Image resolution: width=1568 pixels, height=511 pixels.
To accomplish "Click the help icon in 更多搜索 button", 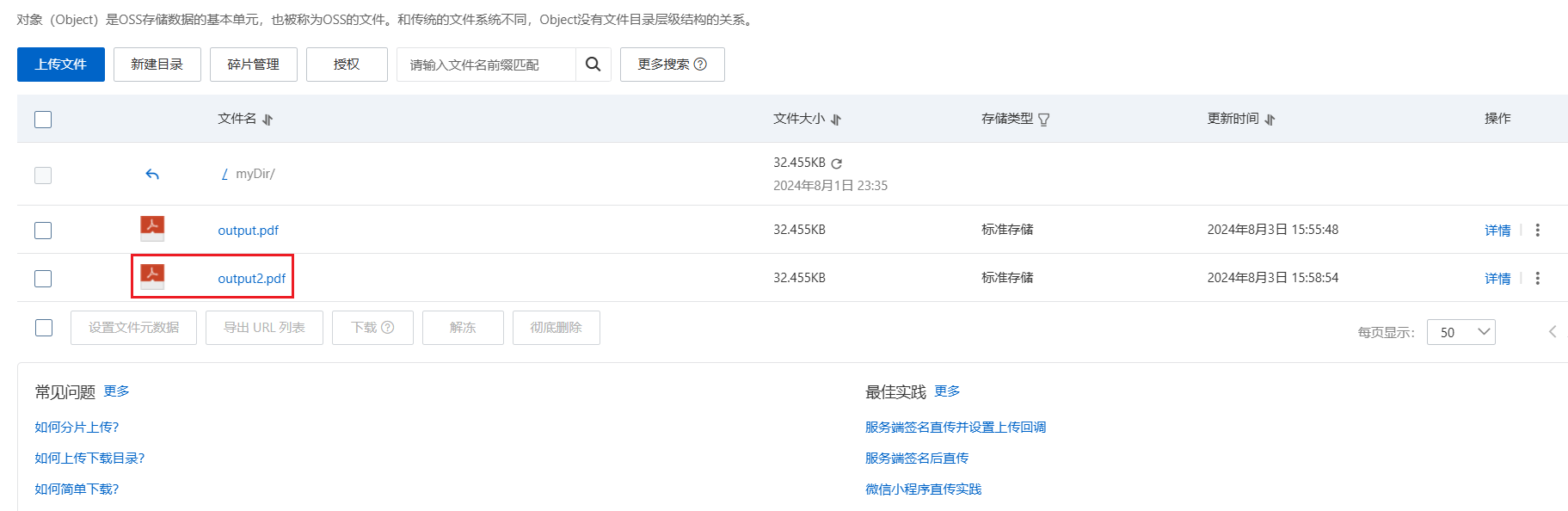I will tap(700, 65).
